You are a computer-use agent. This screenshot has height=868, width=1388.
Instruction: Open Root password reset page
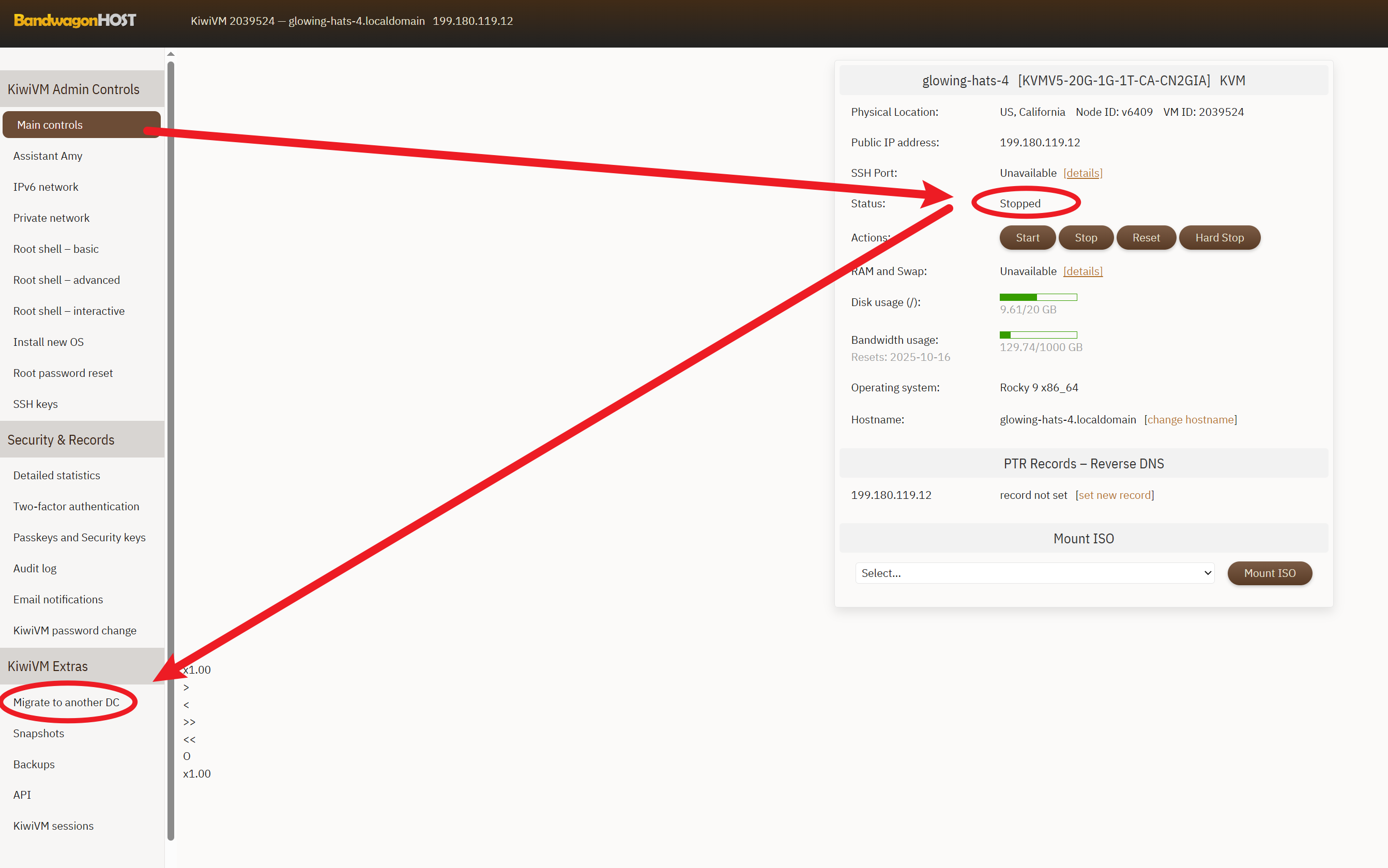tap(63, 373)
